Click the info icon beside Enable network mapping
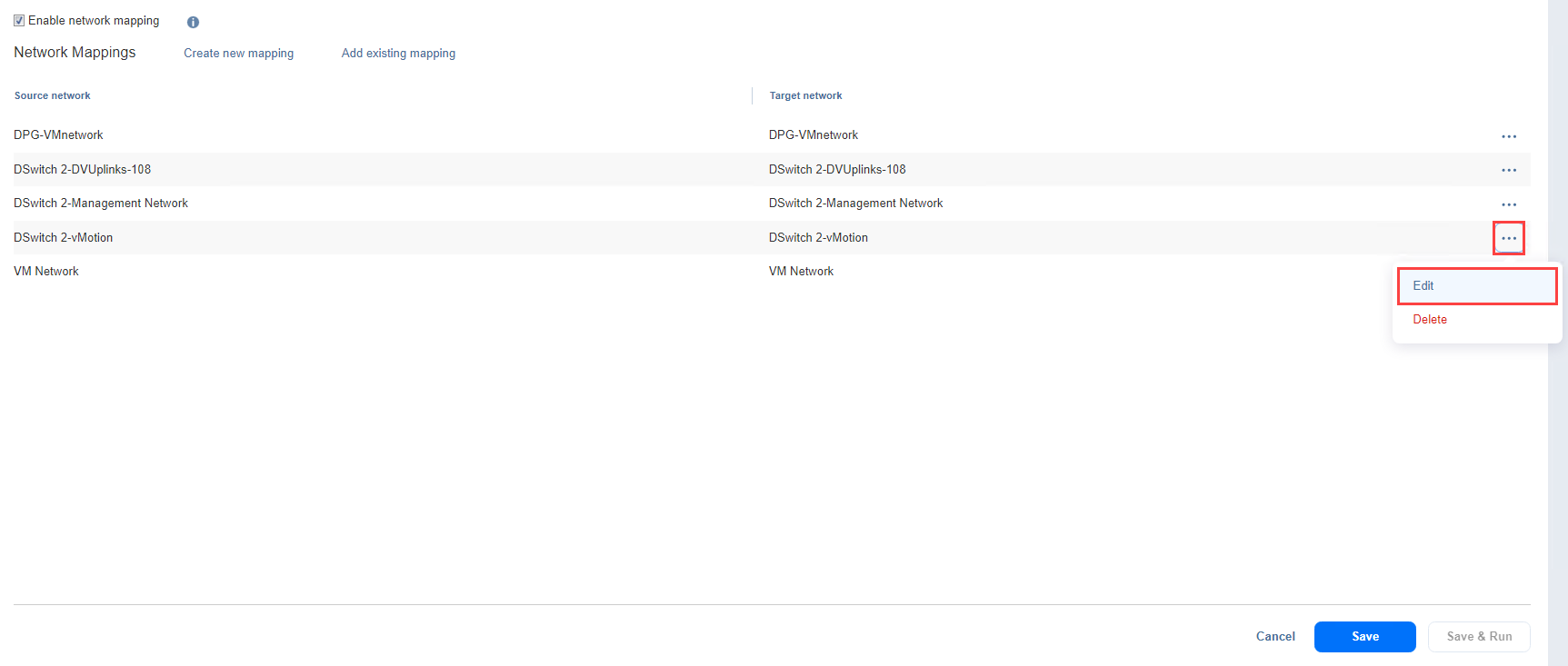The image size is (1568, 666). [x=193, y=22]
